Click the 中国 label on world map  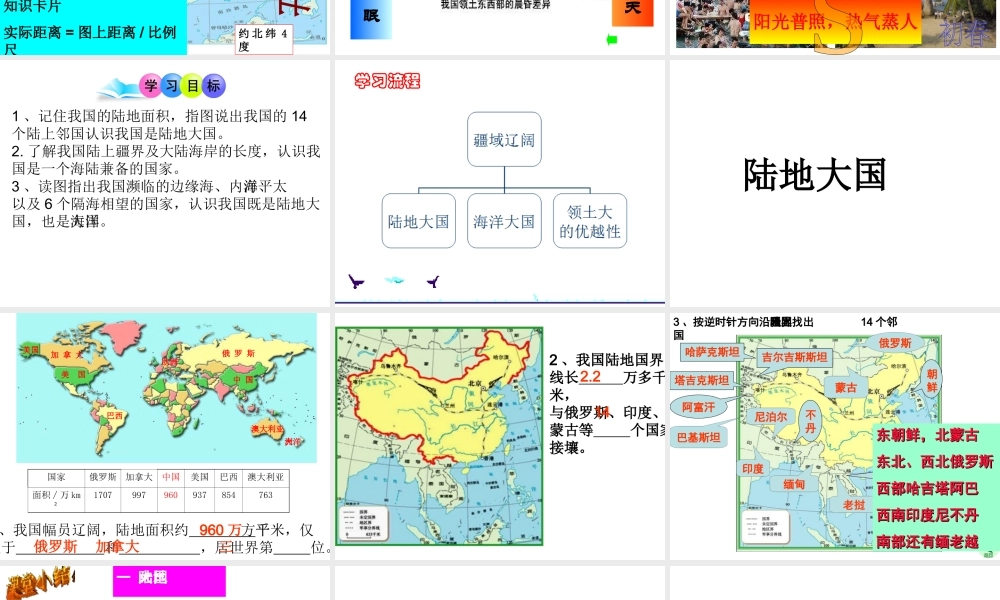[243, 380]
